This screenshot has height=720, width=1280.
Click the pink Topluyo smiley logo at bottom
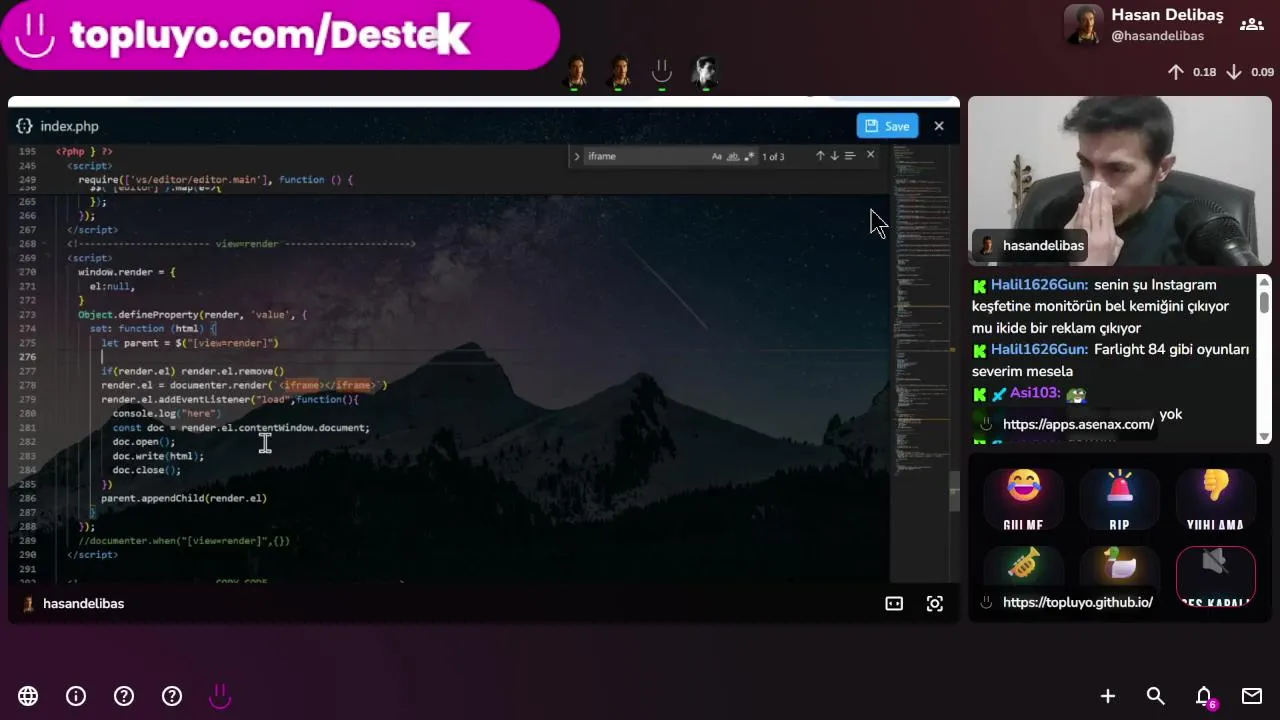click(220, 696)
